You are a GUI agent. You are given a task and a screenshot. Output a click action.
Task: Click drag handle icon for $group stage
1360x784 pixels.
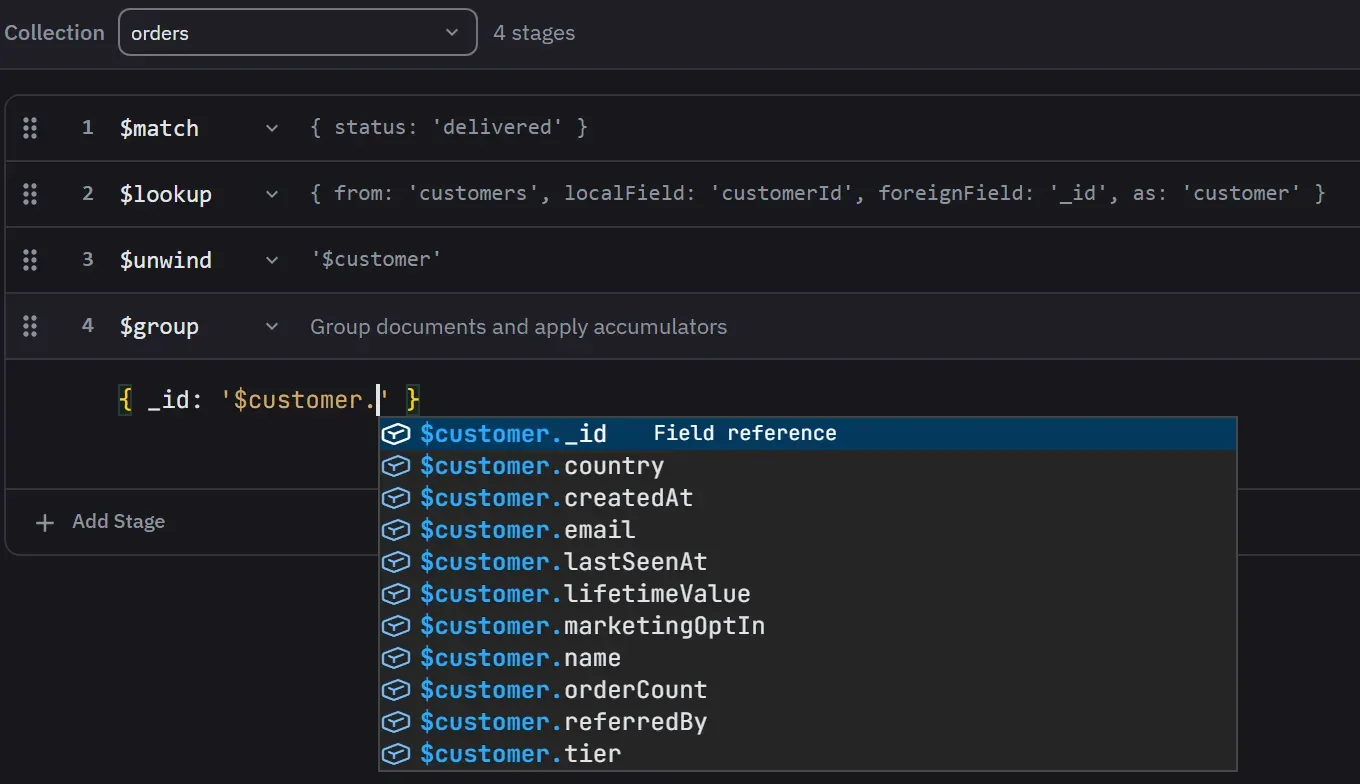(30, 326)
